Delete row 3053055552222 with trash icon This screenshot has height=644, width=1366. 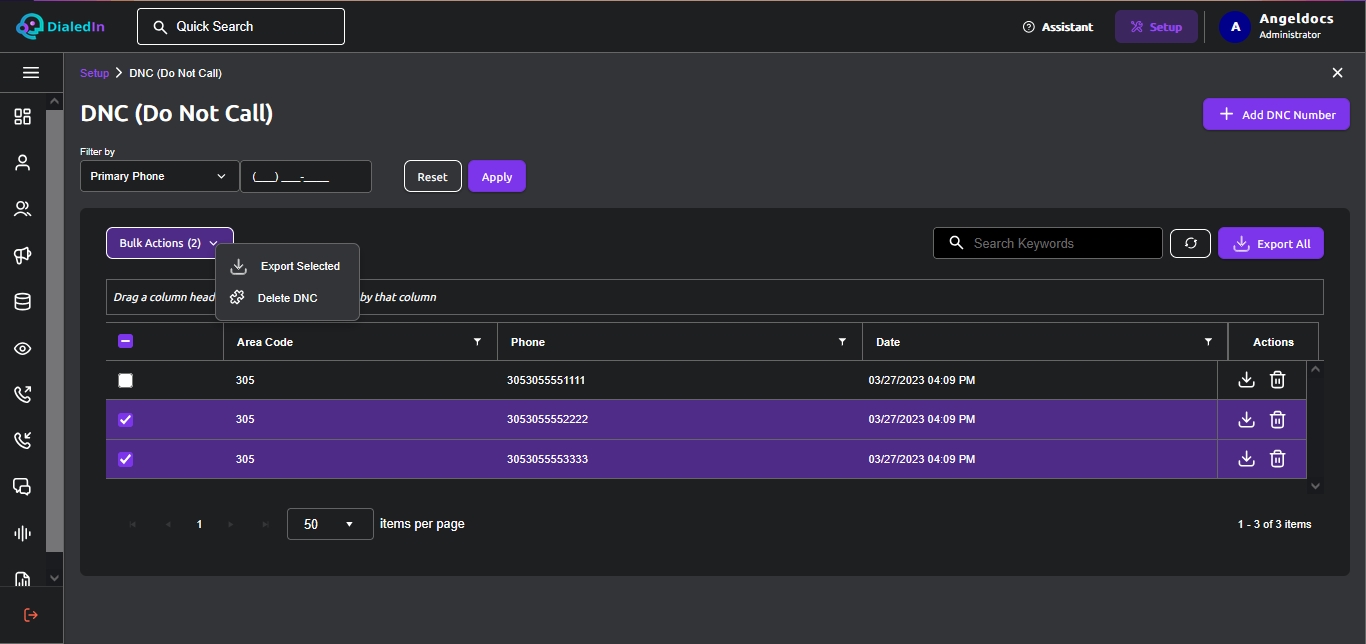point(1277,419)
